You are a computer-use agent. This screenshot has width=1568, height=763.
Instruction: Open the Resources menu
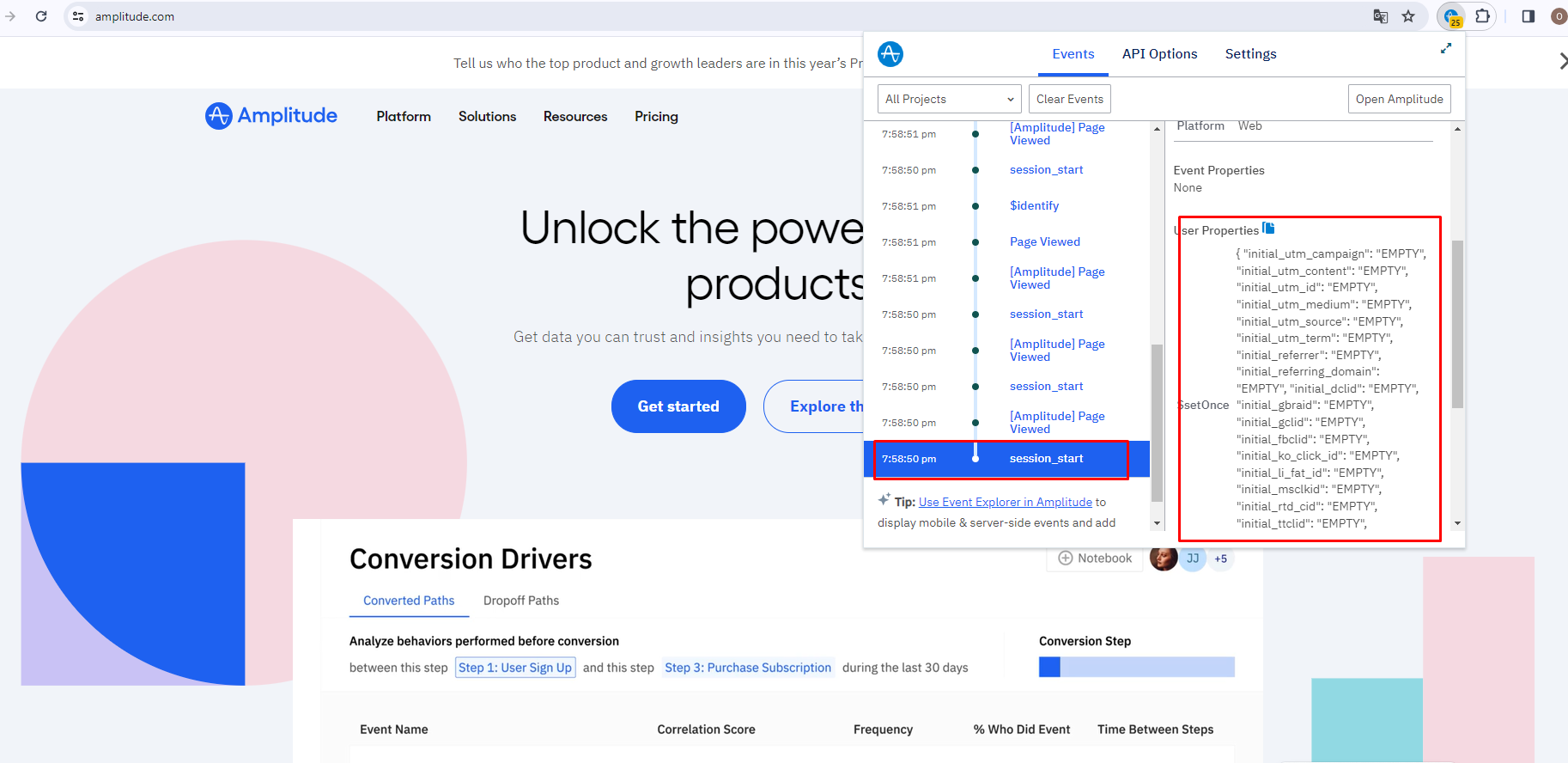575,116
